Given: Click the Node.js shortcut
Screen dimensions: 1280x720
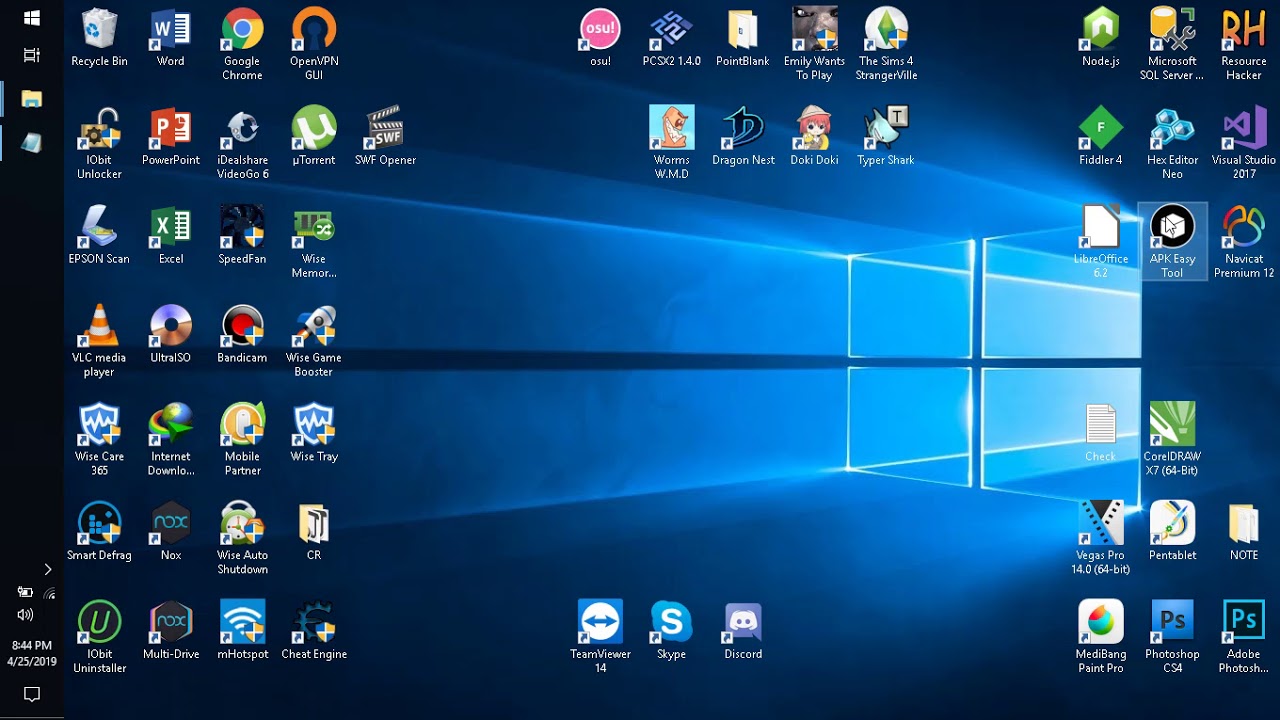Looking at the screenshot, I should [x=1101, y=38].
